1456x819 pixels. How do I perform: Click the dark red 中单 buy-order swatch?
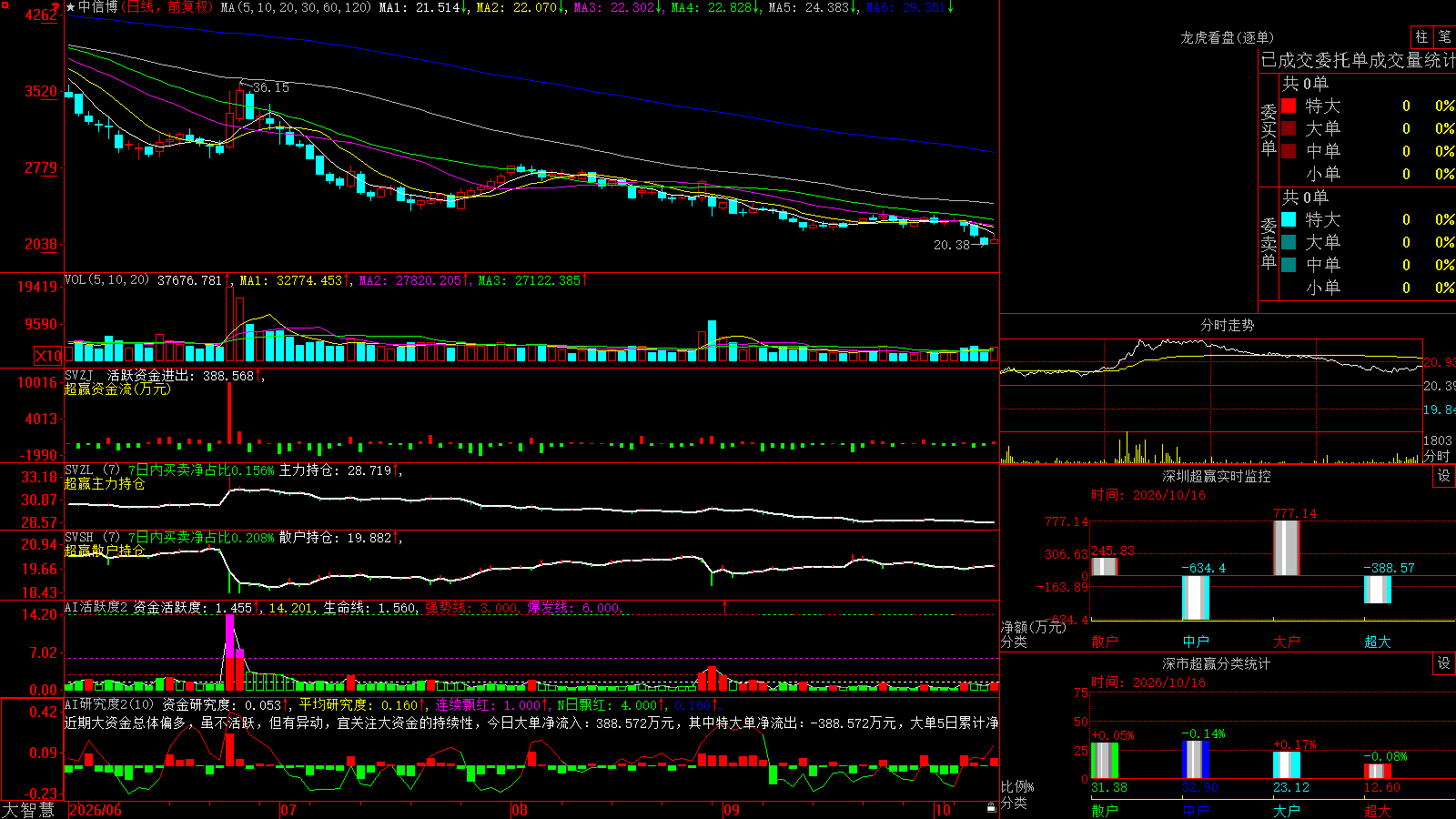(x=1289, y=151)
